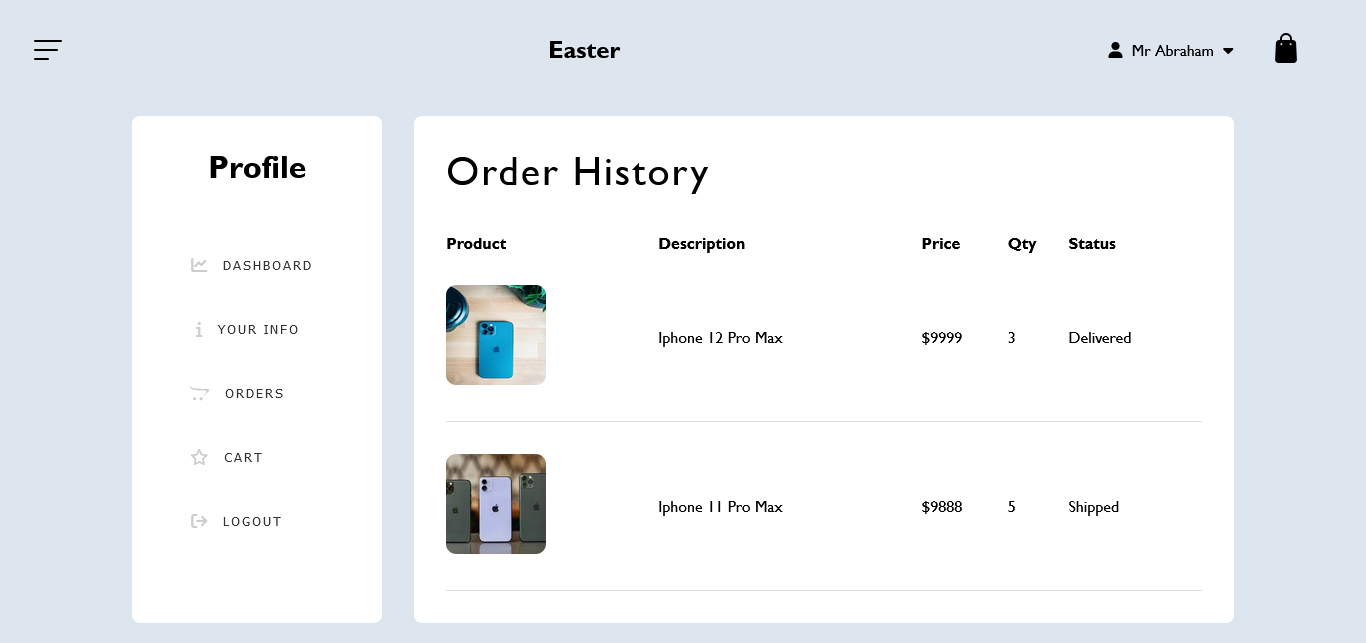Click the Iphone 11 Pro Max product image
This screenshot has width=1366, height=643.
click(496, 503)
